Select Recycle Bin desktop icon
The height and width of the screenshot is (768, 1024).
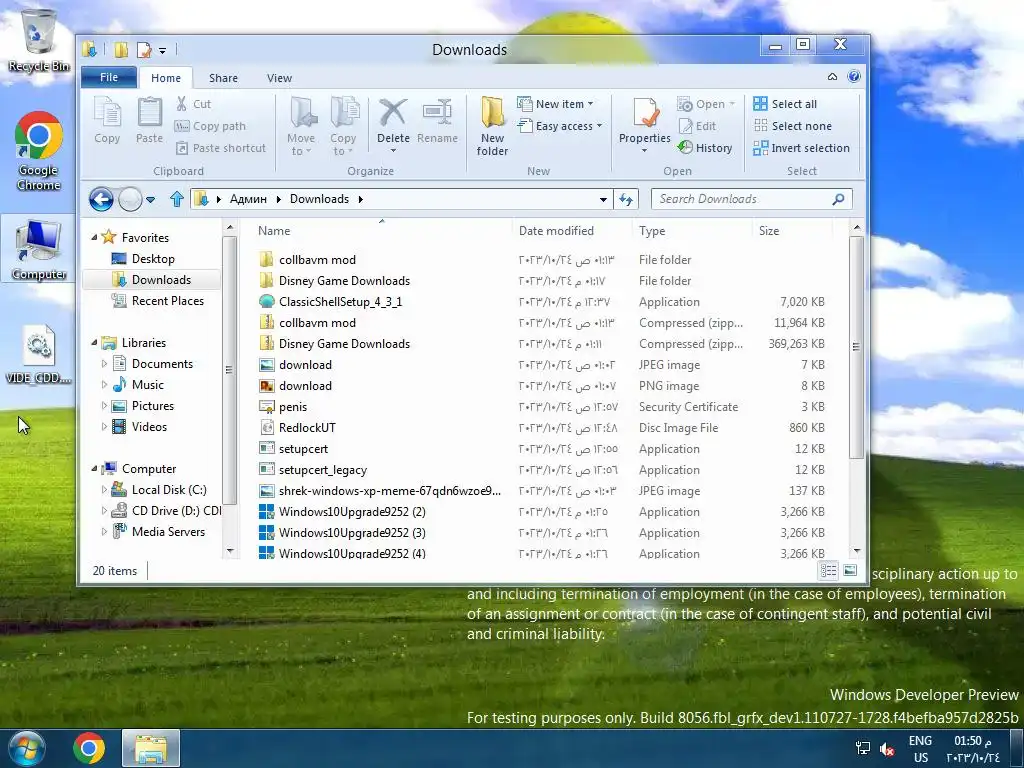tap(39, 41)
